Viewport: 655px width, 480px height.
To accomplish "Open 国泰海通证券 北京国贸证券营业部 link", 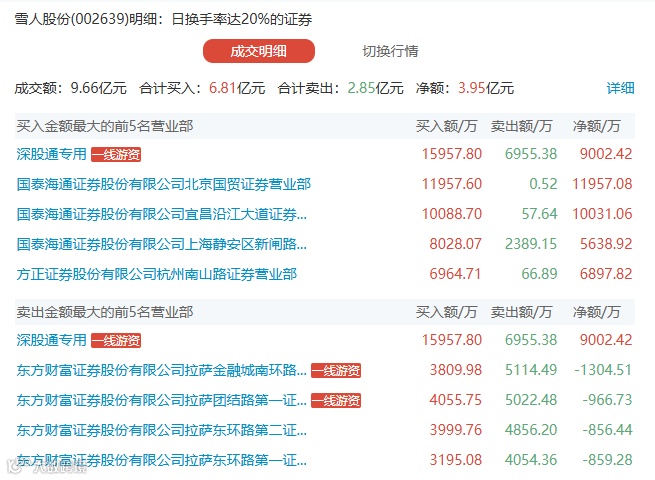I will (164, 184).
